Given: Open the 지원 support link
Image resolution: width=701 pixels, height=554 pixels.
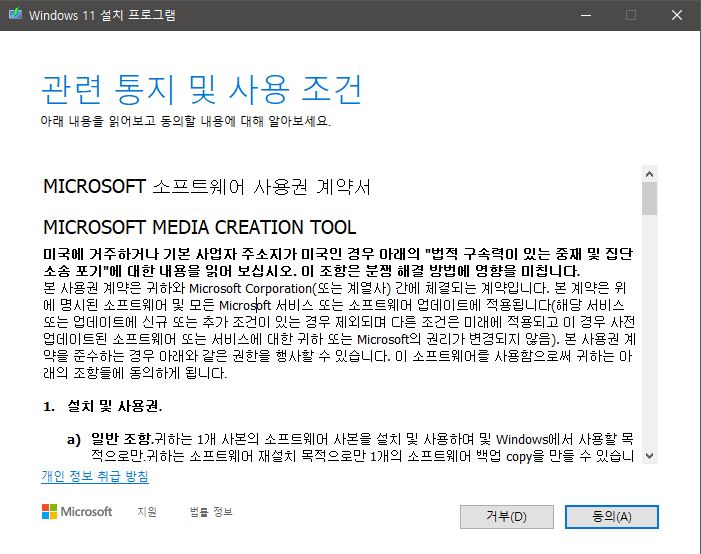Looking at the screenshot, I should coord(147,512).
